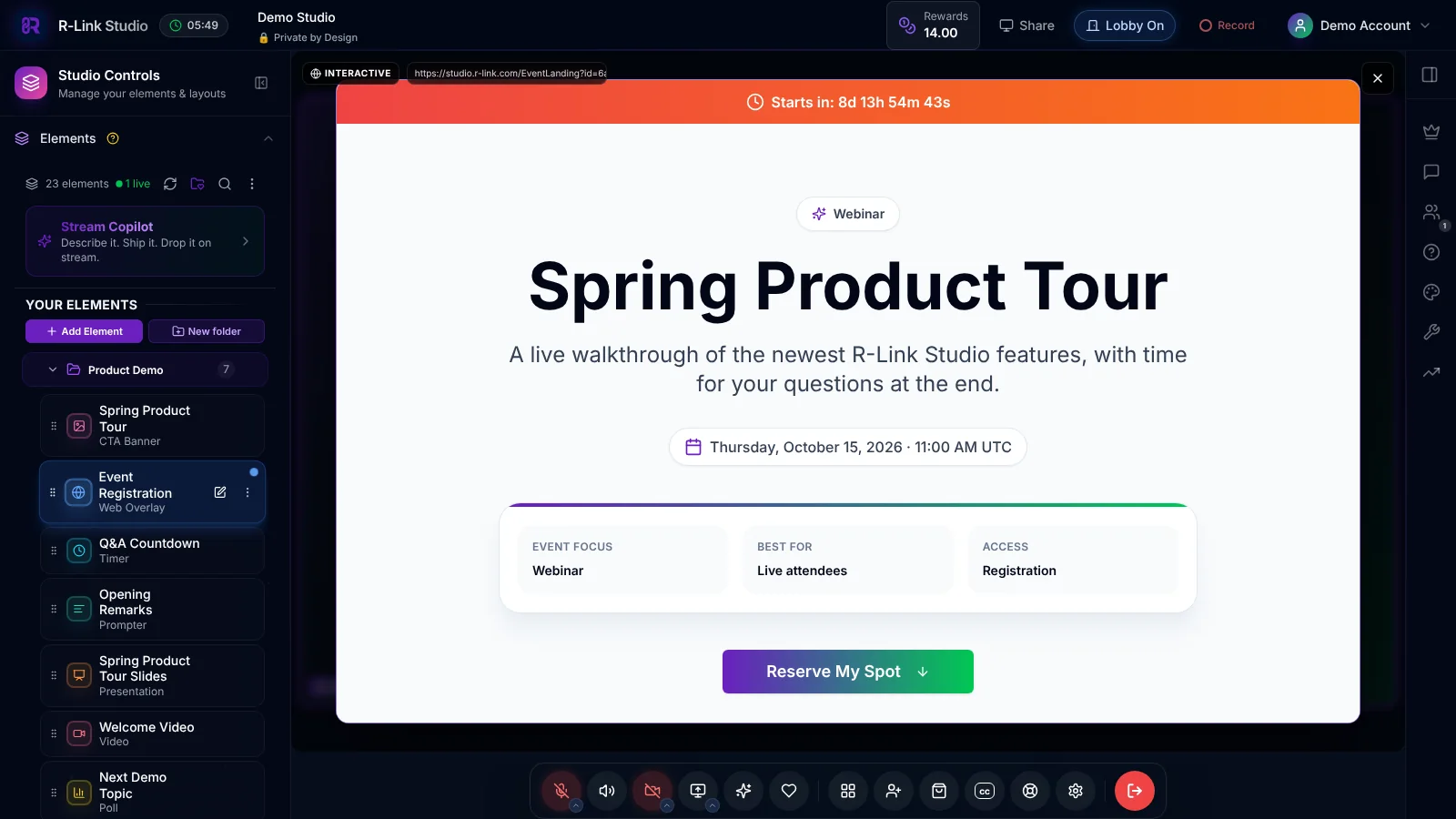
Task: Click the overlay URL field
Action: coord(508,73)
